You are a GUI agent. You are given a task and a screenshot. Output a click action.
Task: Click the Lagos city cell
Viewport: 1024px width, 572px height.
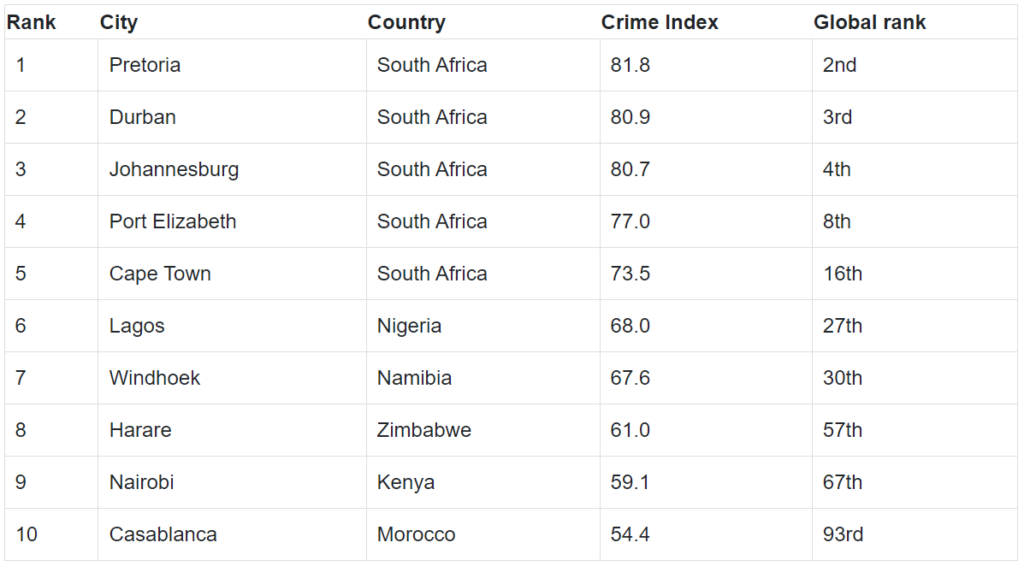[x=137, y=326]
